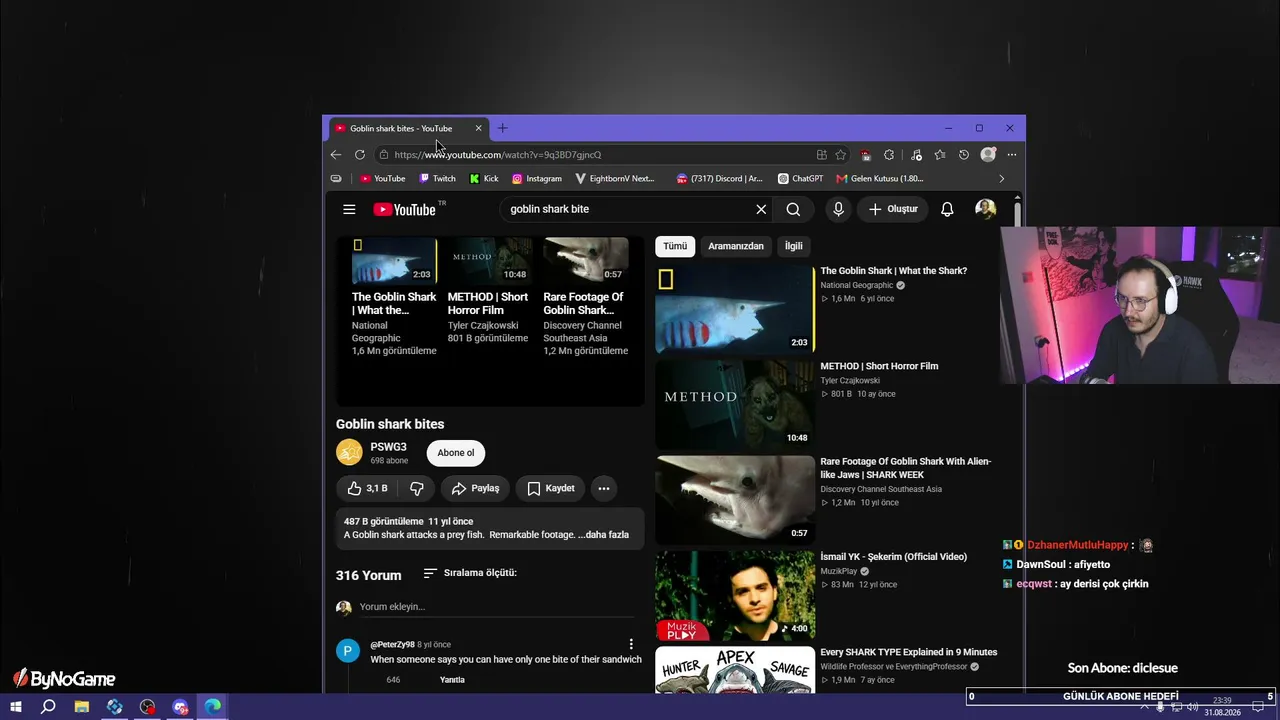Image resolution: width=1280 pixels, height=720 pixels.
Task: Save the video with the Kaydet button
Action: [x=550, y=488]
